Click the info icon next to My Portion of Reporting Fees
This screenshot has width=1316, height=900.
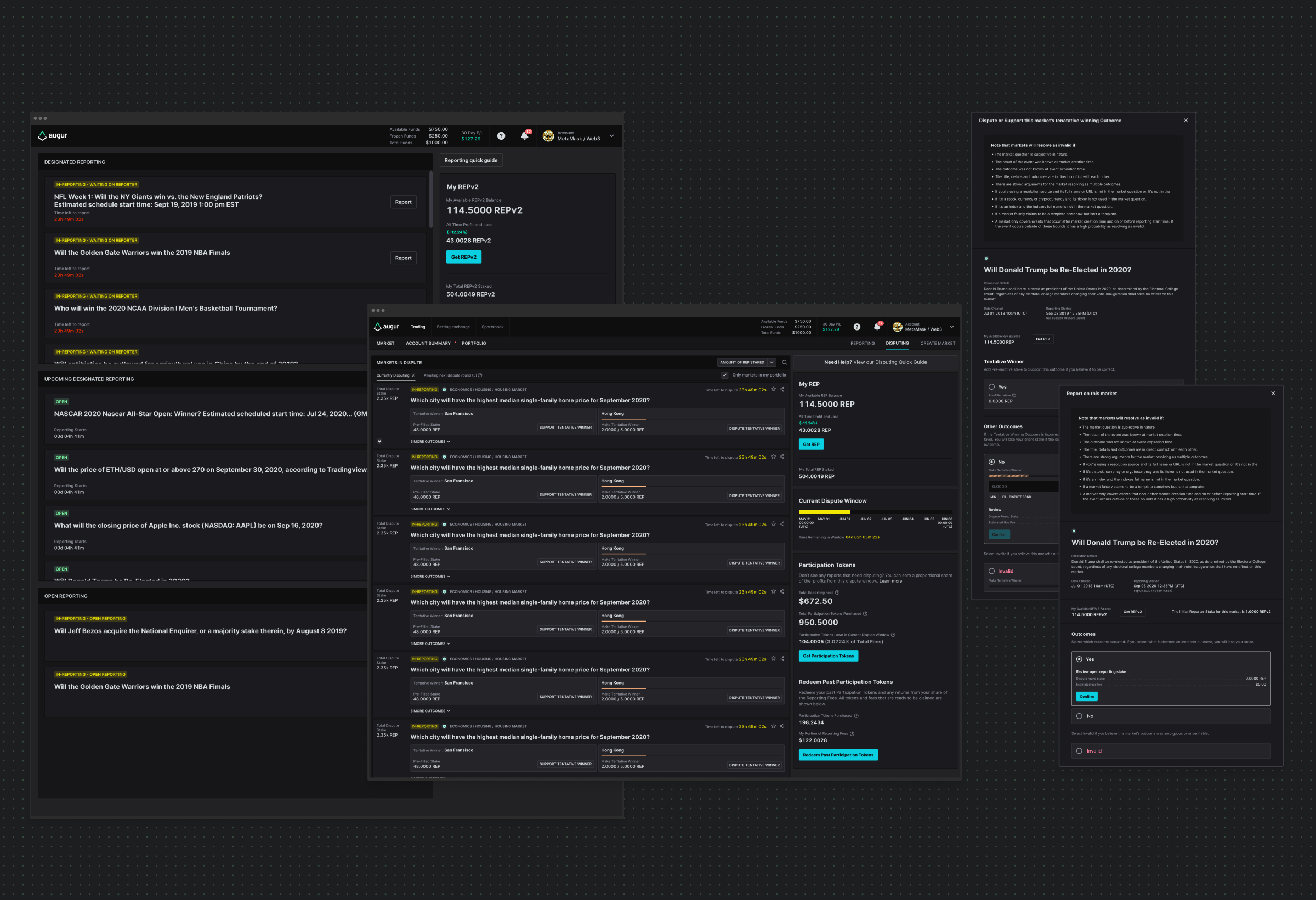pos(852,733)
